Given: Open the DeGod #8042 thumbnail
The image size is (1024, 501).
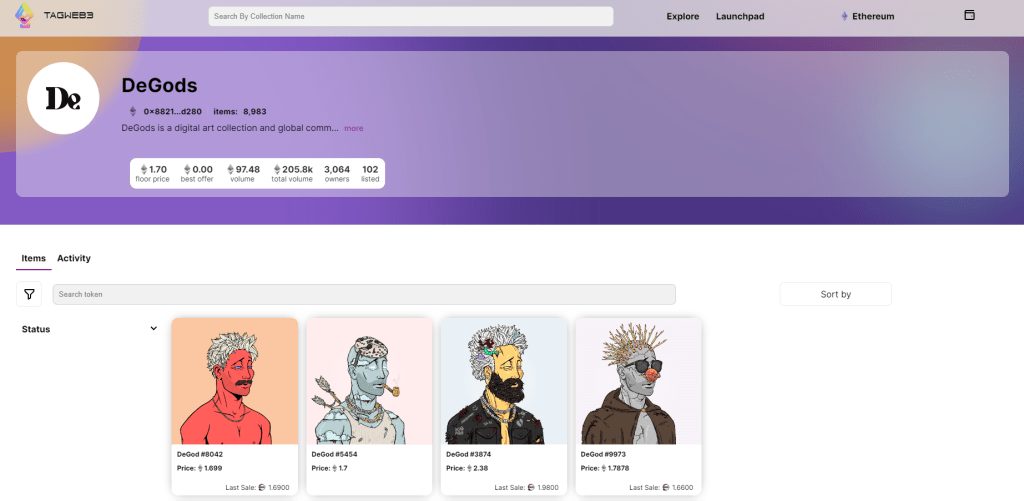Looking at the screenshot, I should (235, 381).
